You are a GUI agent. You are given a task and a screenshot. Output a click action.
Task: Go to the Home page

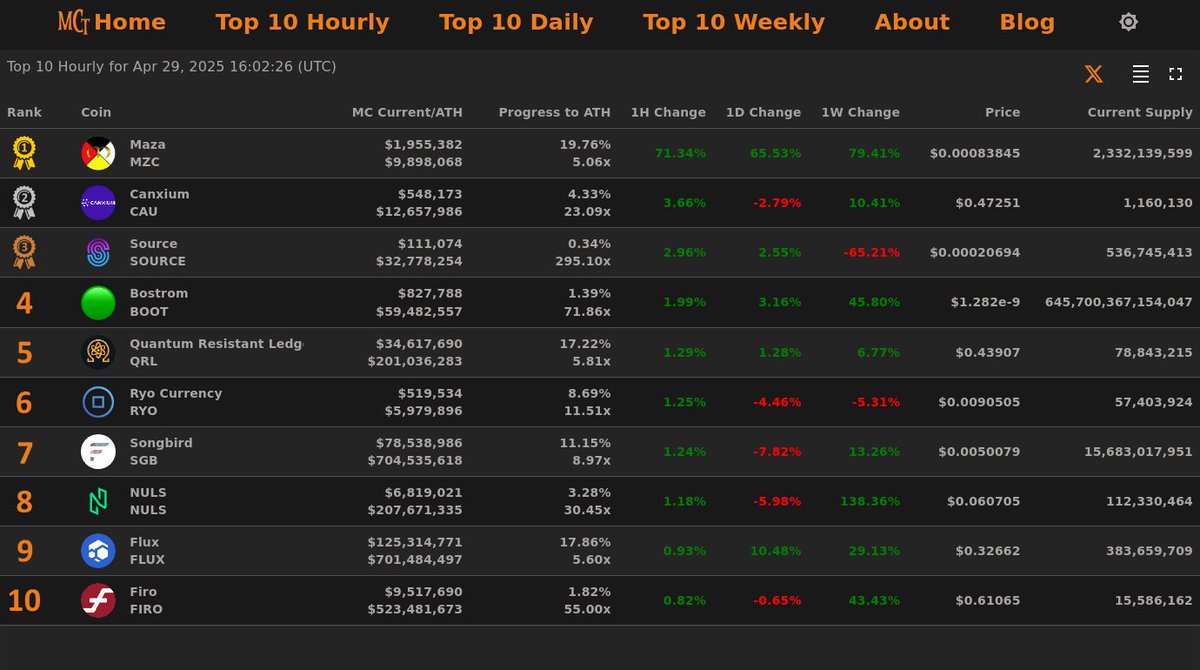click(x=130, y=22)
